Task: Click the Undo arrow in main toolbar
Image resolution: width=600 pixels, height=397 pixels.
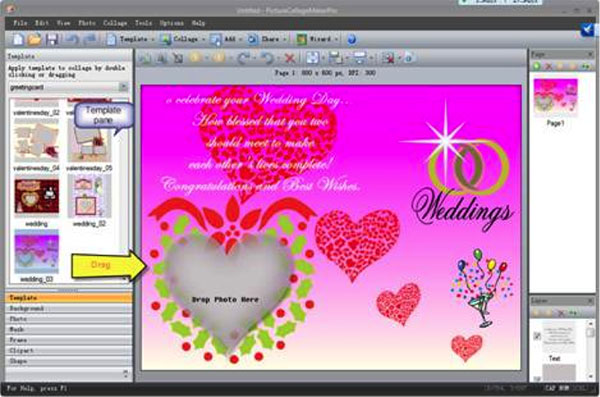Action: pyautogui.click(x=72, y=39)
